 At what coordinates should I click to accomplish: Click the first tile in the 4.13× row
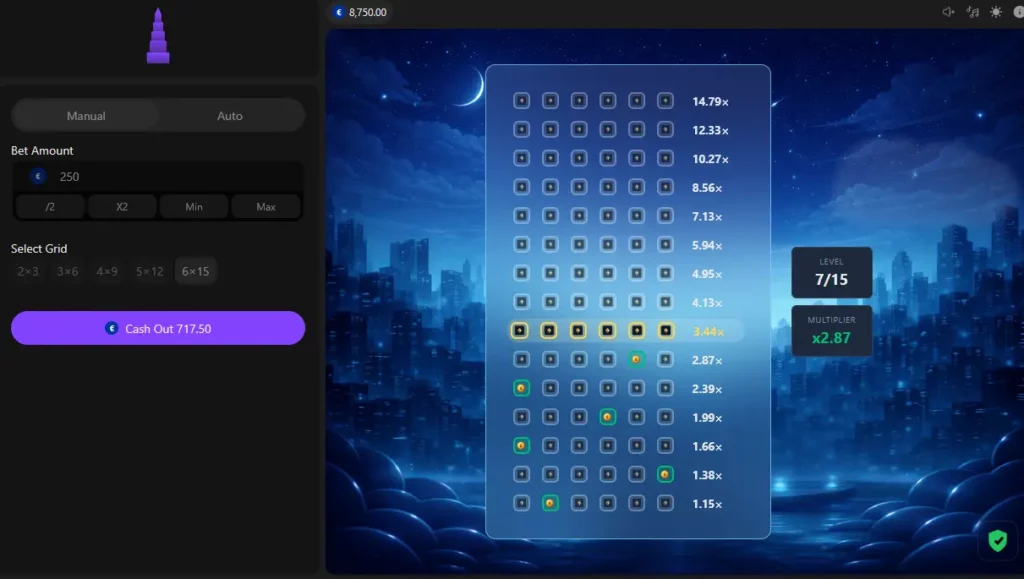521,302
